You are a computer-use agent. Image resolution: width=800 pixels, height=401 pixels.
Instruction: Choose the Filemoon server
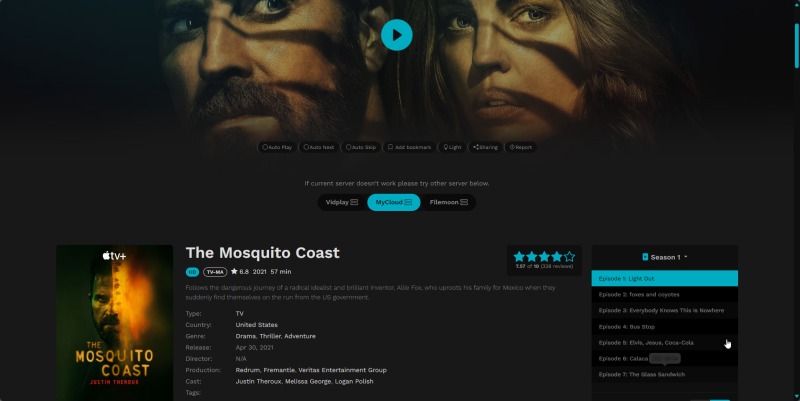click(448, 203)
